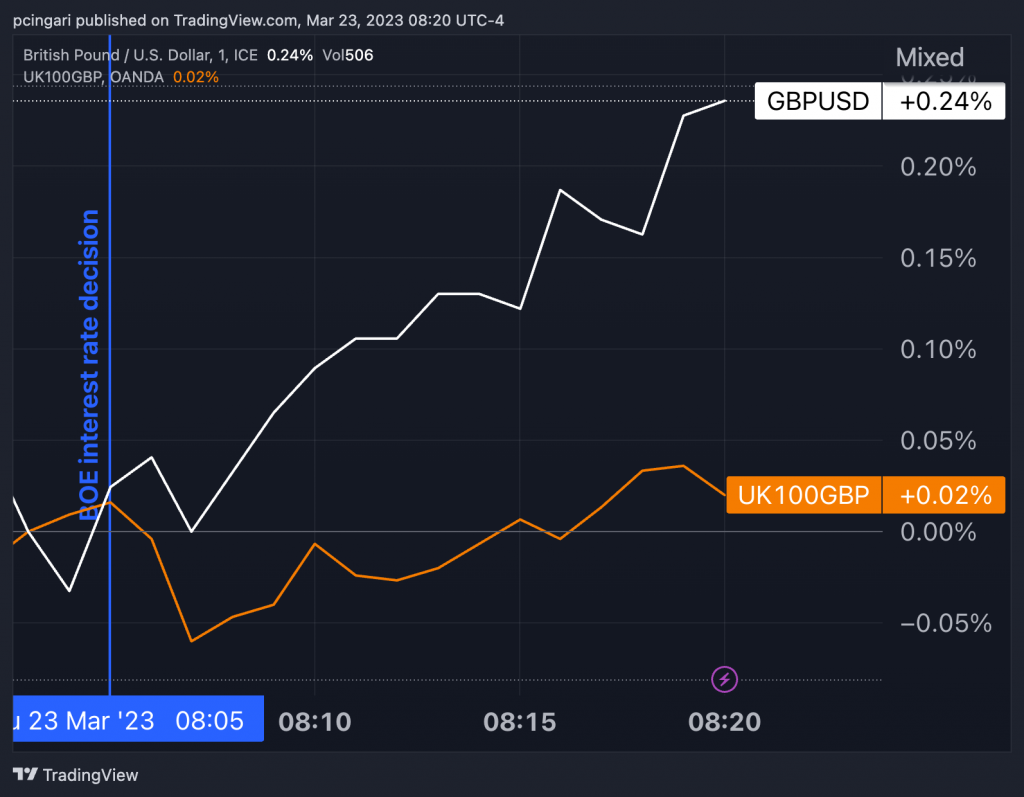The height and width of the screenshot is (797, 1024).
Task: Select the orange UK100GBP price label
Action: click(x=803, y=495)
